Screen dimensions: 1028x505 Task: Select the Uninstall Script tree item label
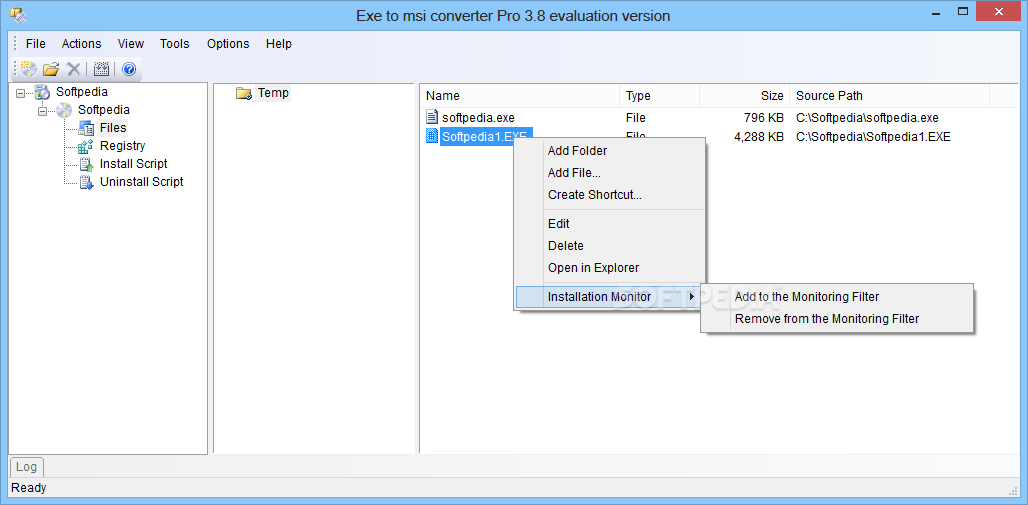point(142,182)
